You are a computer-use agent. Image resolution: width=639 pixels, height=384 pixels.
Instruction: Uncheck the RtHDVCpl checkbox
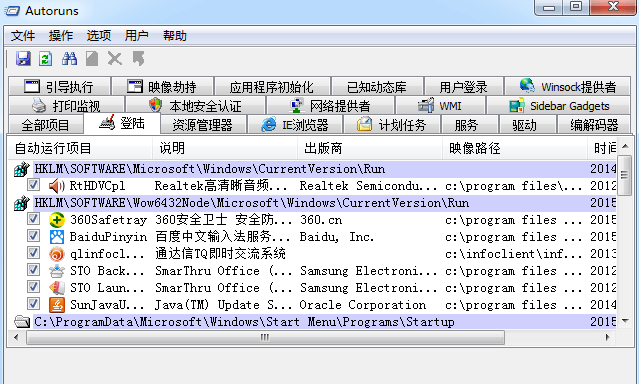click(33, 185)
